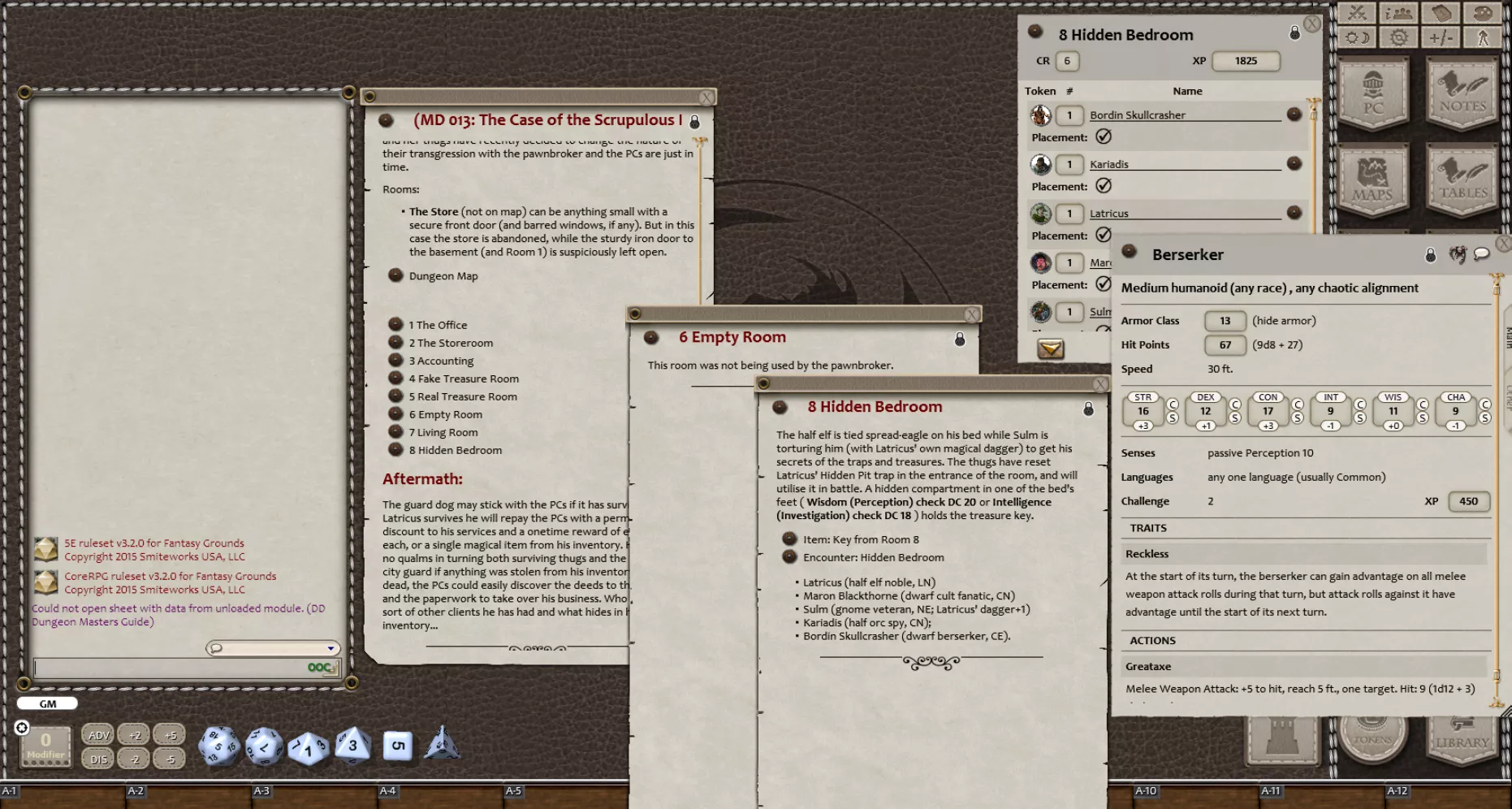The image size is (1512, 809).
Task: Open chat speaker dropdown arrow
Action: point(330,648)
